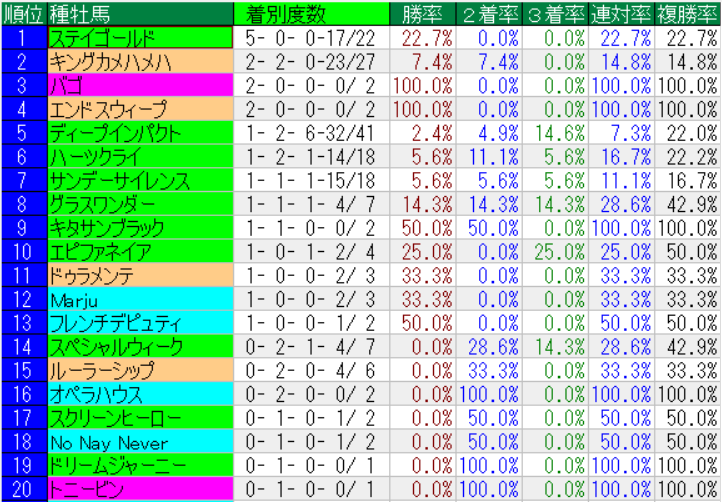The height and width of the screenshot is (502, 722).
Task: Click record 1- 2- 1-14/18
Action: pos(310,157)
